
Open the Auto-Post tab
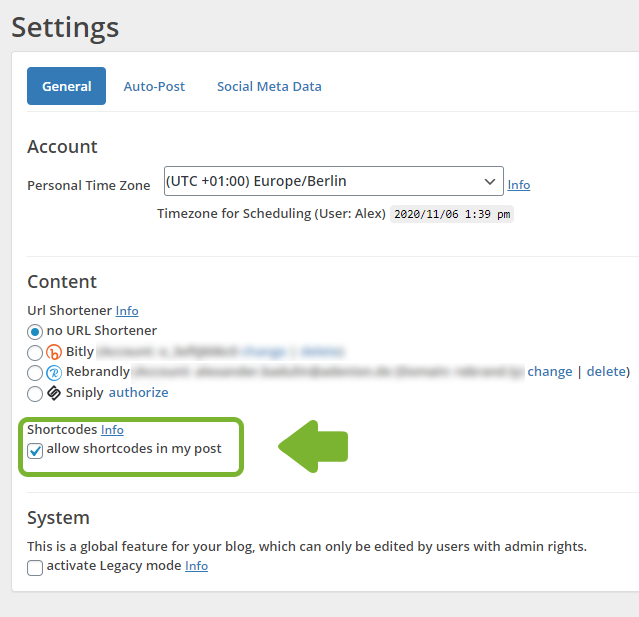click(154, 86)
